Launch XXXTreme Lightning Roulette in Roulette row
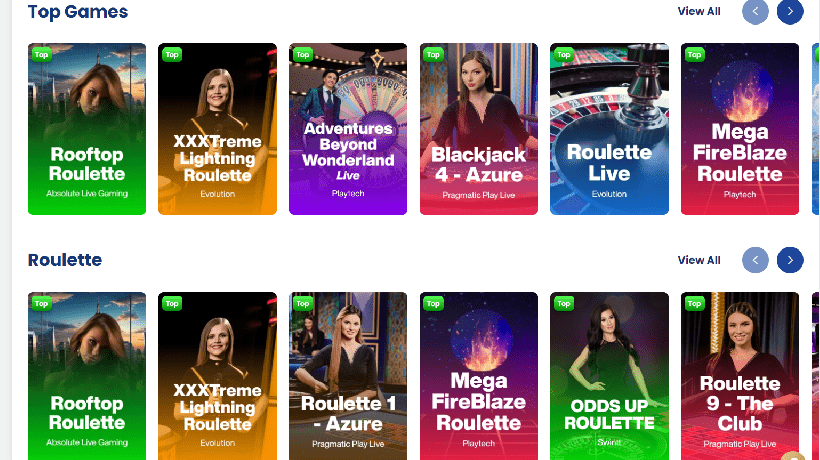 coord(218,376)
